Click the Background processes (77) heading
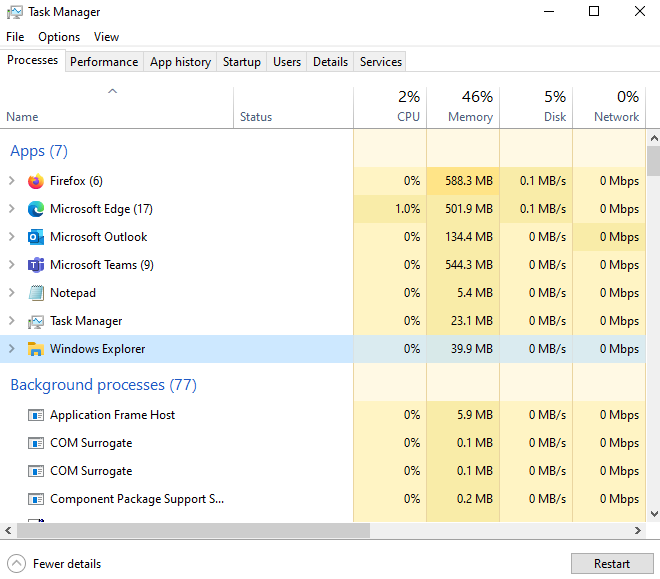 [104, 385]
